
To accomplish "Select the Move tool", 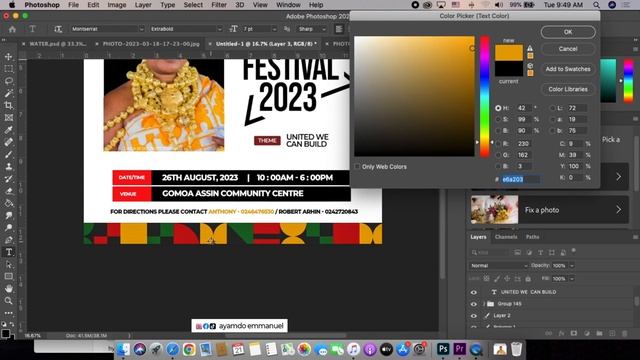I will pos(8,57).
